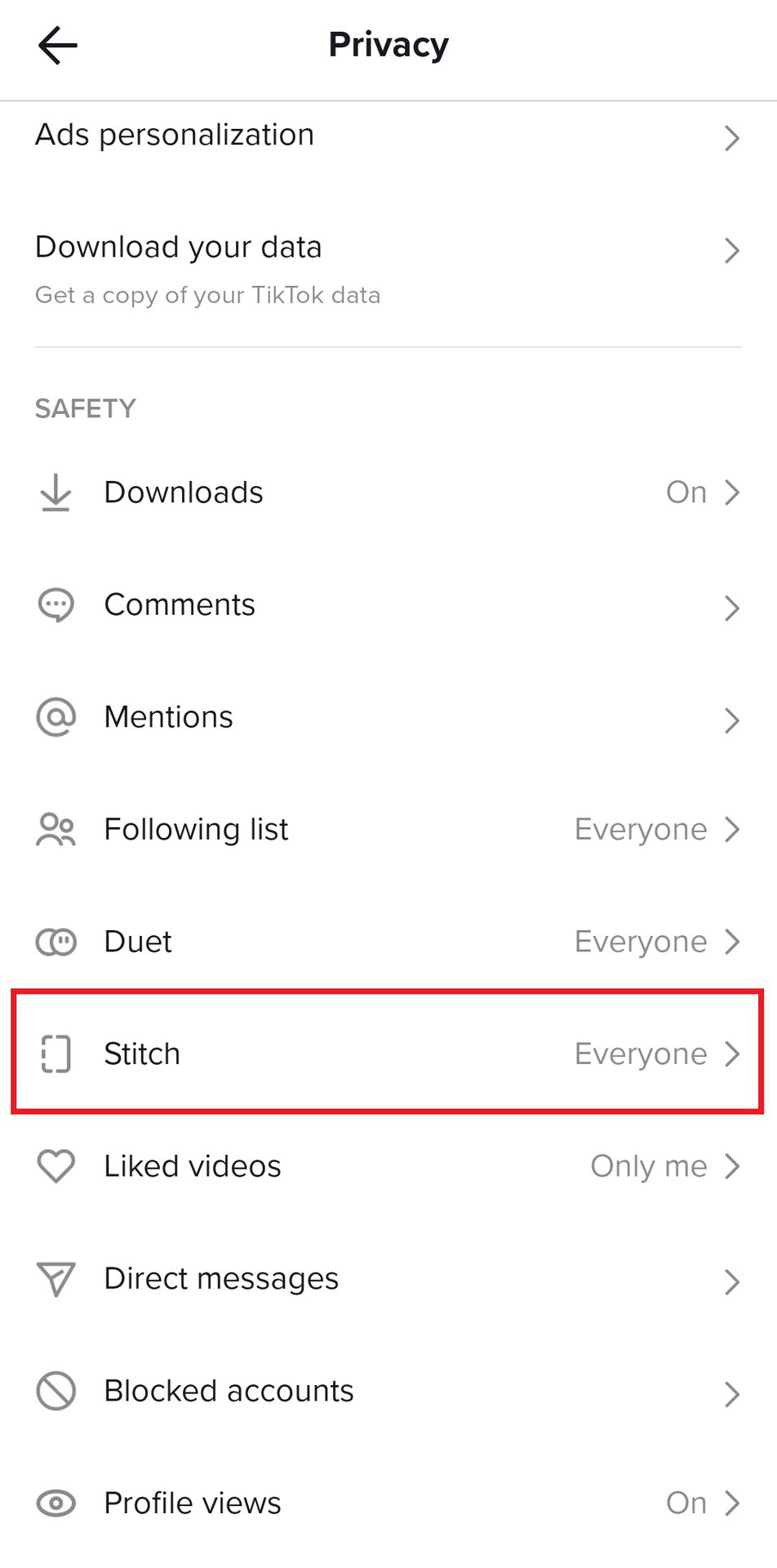The image size is (777, 1568).
Task: Click the Mentions @ icon
Action: 55,717
